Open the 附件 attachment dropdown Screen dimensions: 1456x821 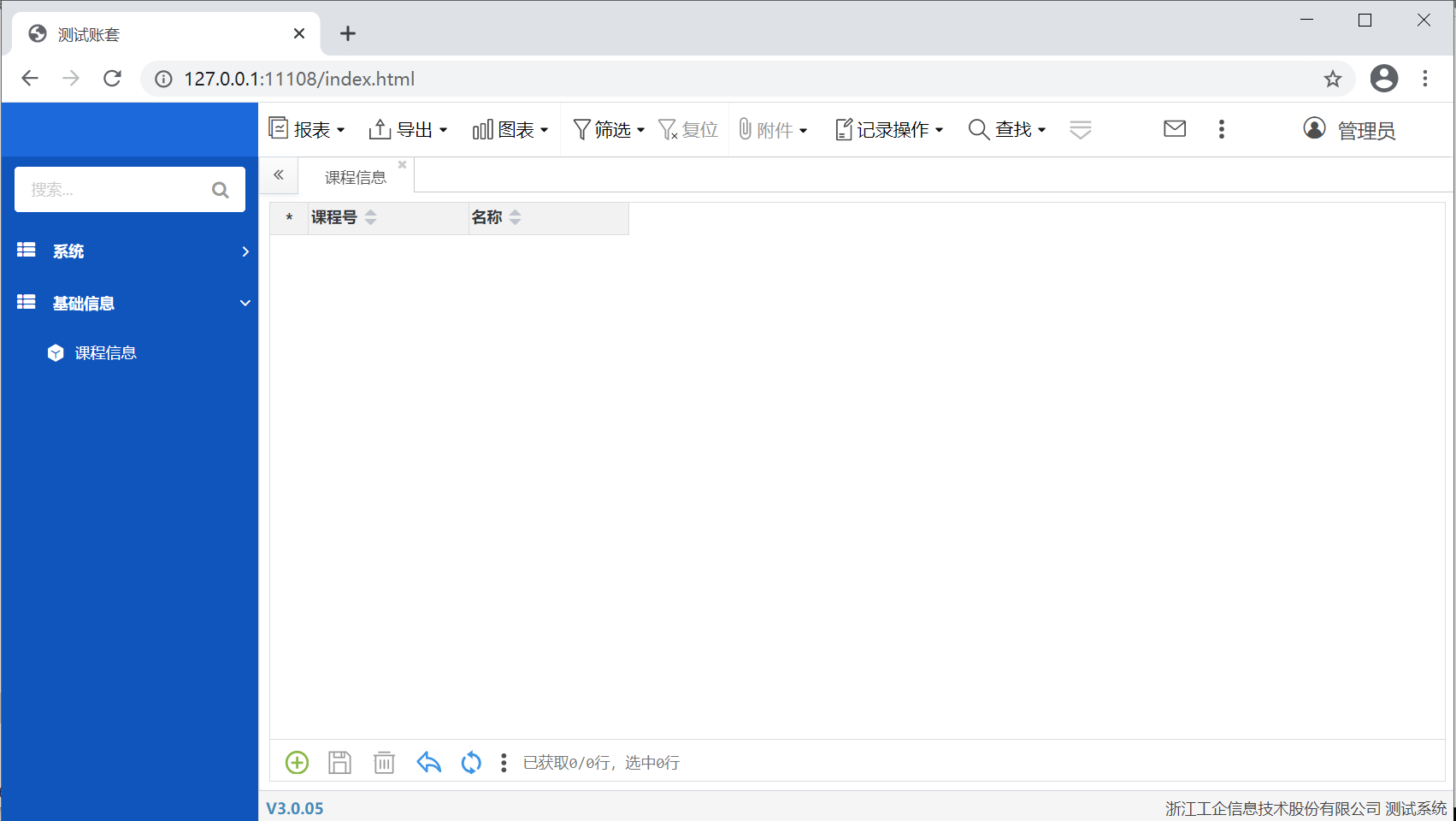(773, 129)
